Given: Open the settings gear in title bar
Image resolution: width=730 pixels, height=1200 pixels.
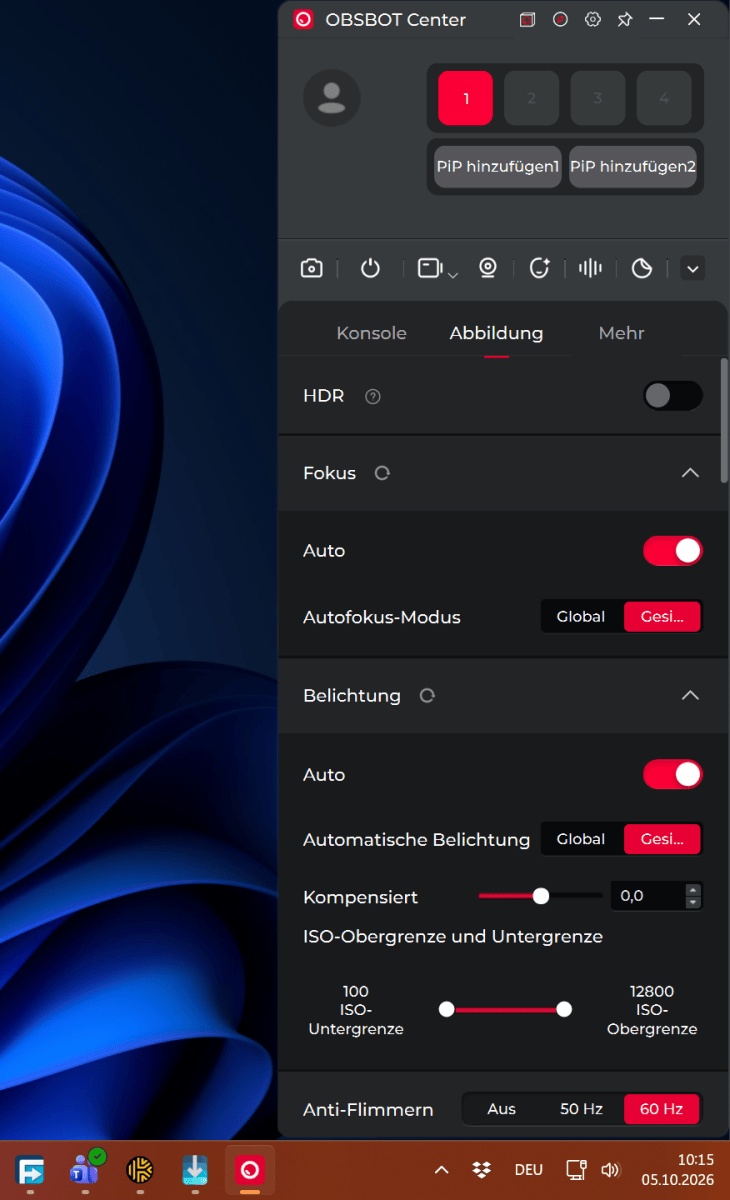Looking at the screenshot, I should point(593,19).
